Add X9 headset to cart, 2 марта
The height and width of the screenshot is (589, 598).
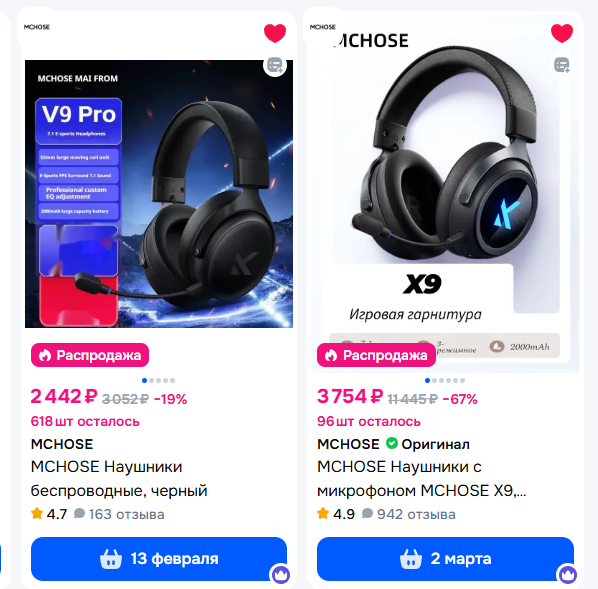coord(445,559)
